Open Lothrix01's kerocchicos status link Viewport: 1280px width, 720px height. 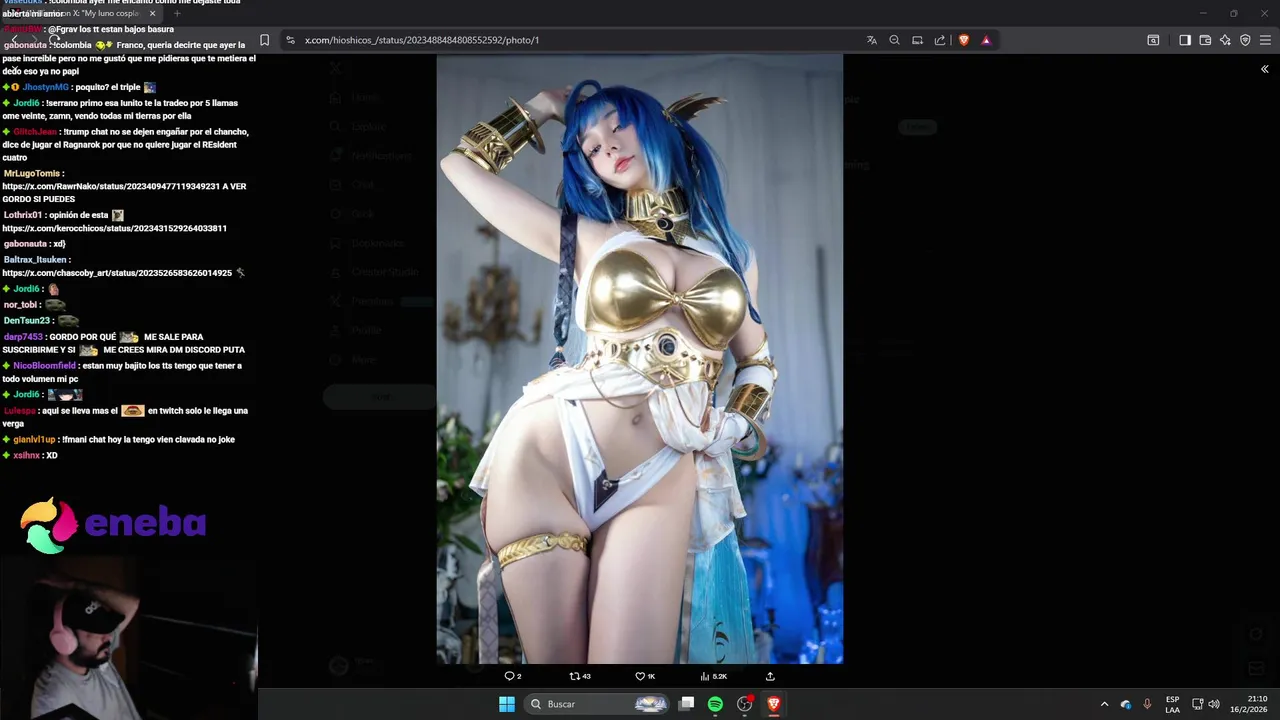114,228
